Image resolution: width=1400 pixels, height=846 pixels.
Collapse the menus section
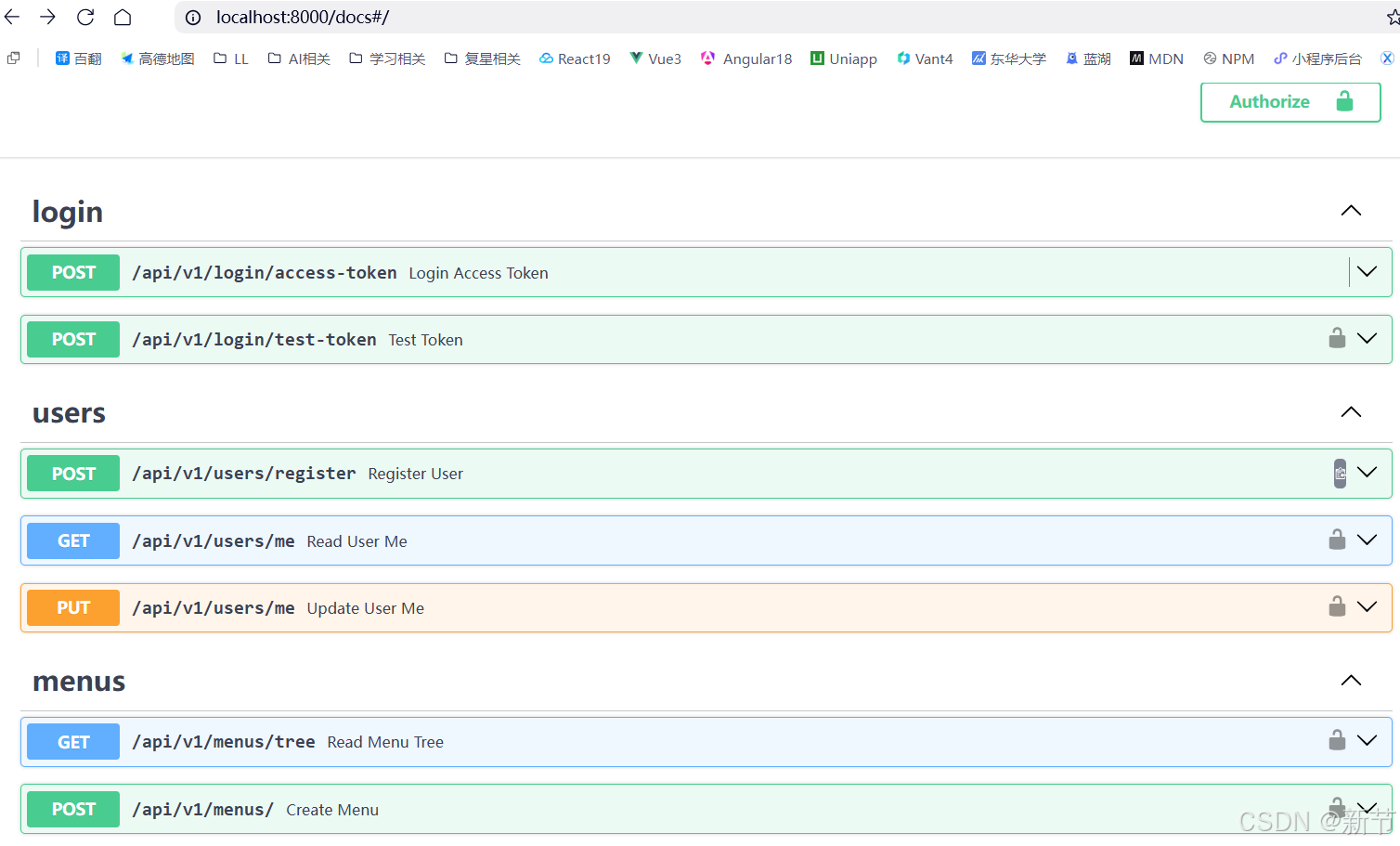tap(1351, 681)
